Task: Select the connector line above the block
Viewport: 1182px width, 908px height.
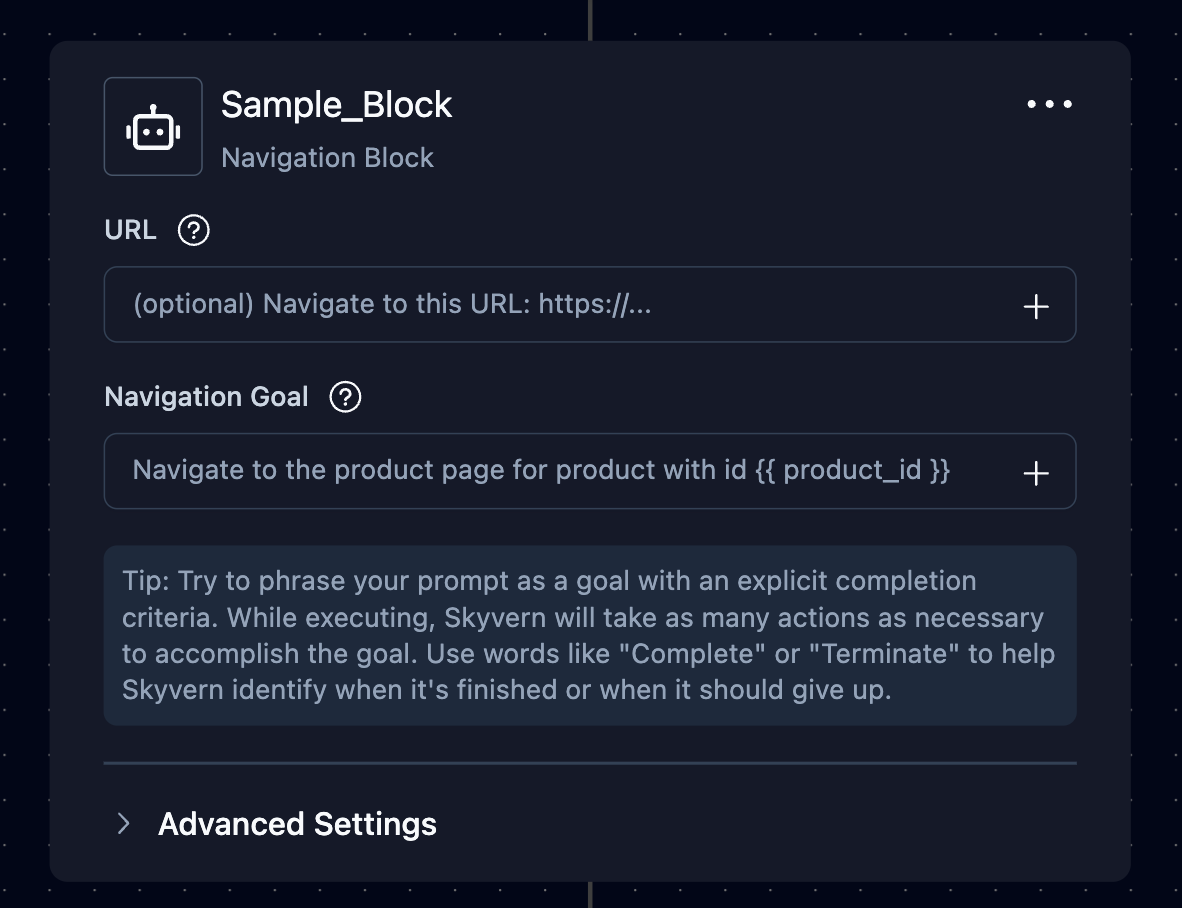Action: pos(590,19)
